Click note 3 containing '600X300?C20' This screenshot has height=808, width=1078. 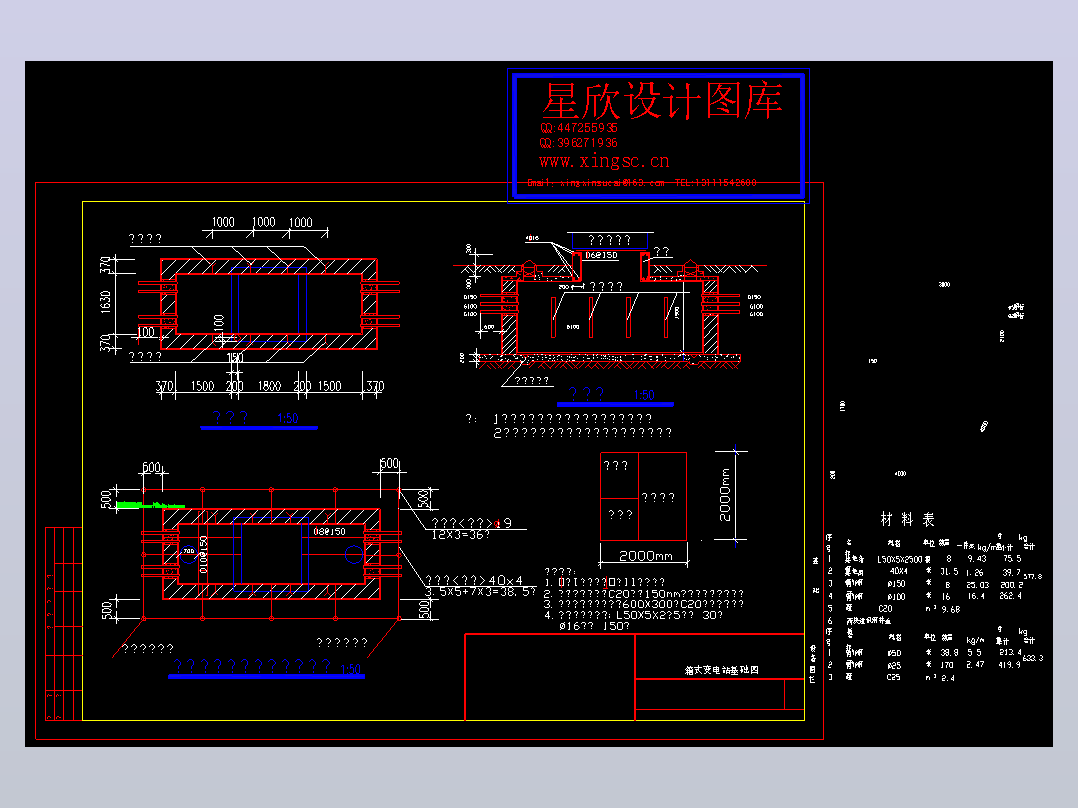point(644,604)
